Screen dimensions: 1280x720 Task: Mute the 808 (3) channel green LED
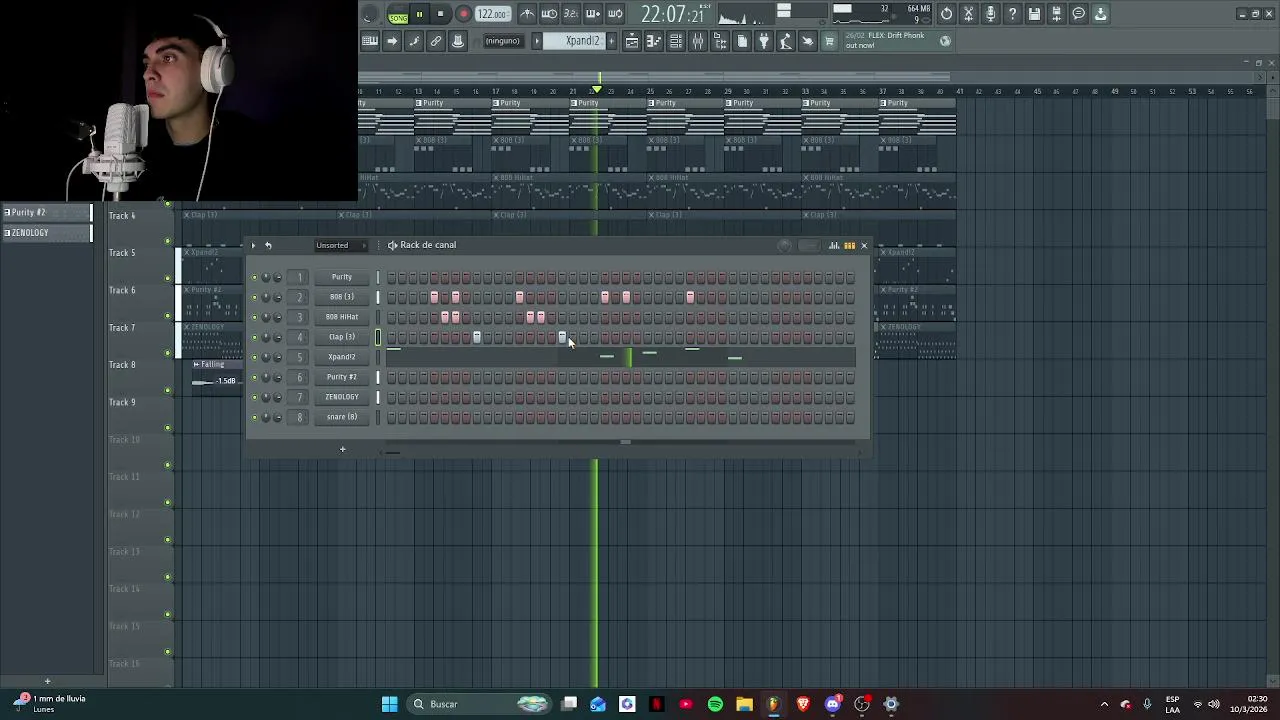pos(254,297)
